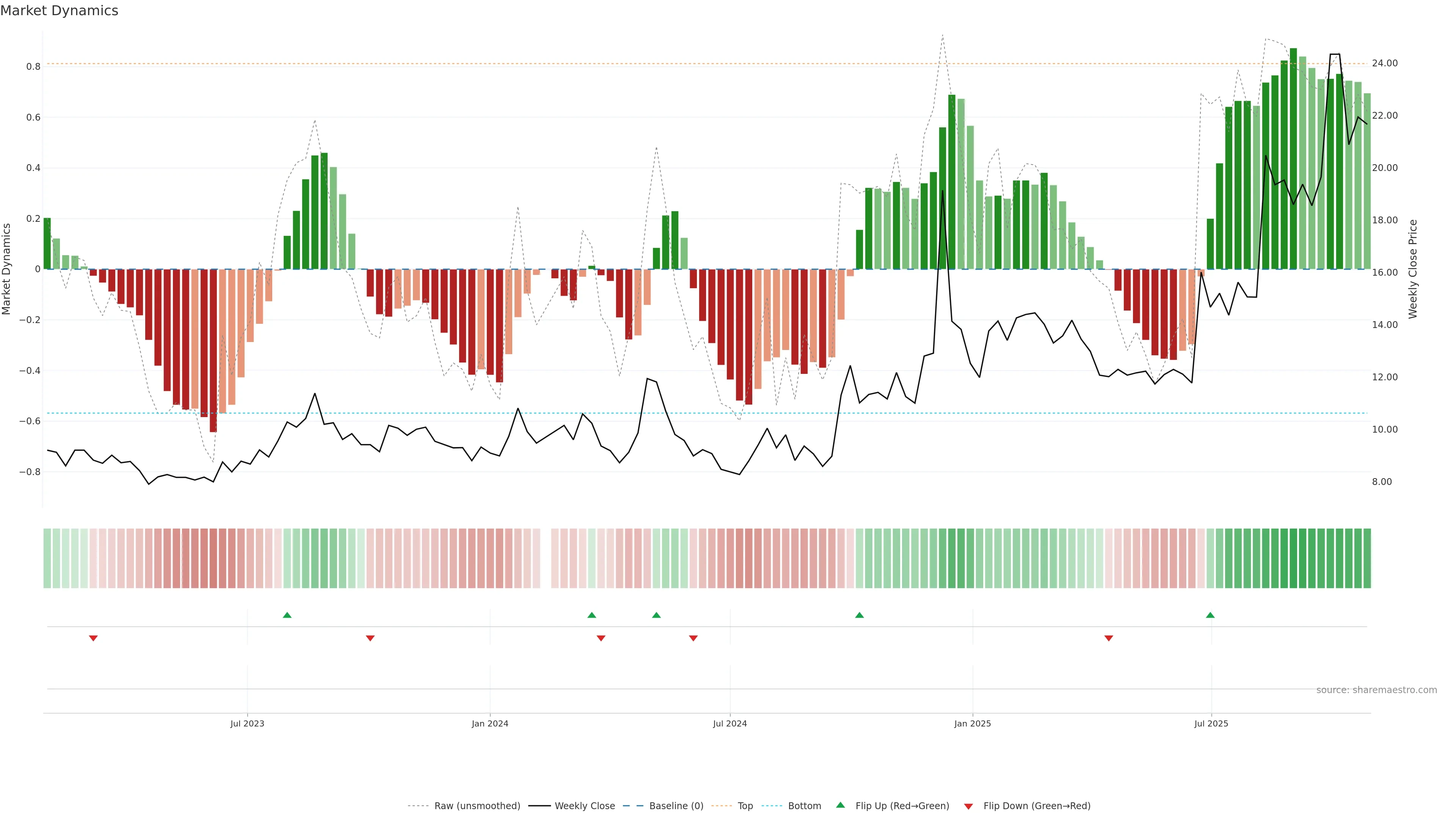Click the rightmost red Flip Down triangle marker
Viewport: 1456px width, 819px height.
1108,638
